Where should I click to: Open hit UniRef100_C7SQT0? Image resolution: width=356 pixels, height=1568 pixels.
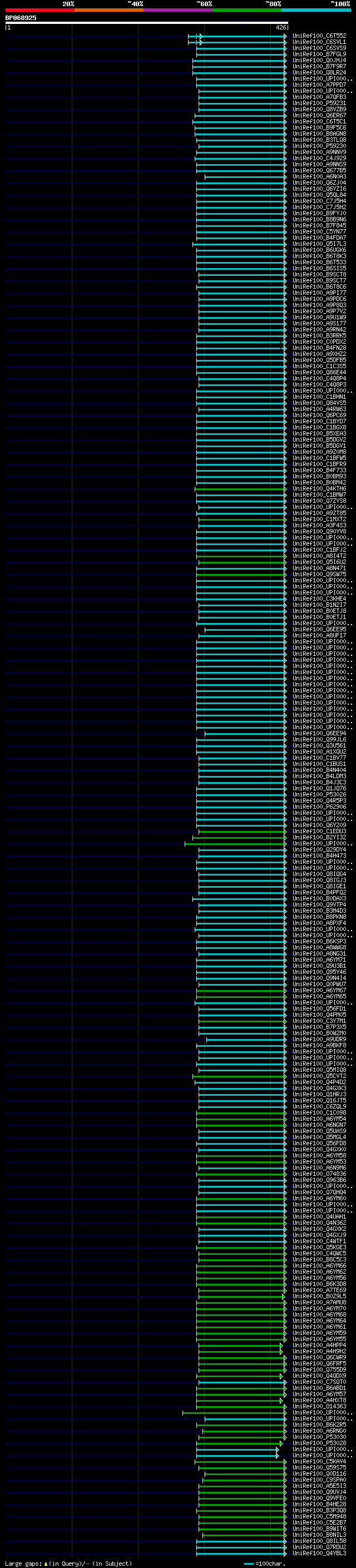coord(319,1382)
